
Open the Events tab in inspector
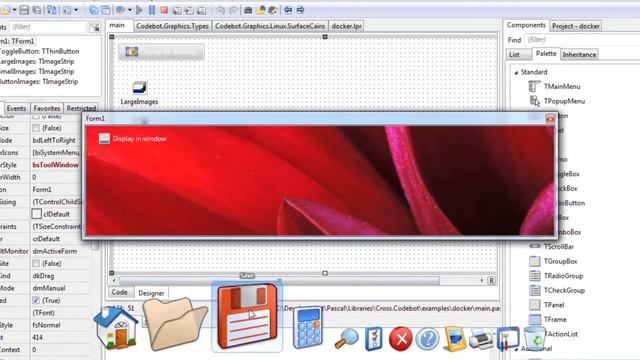tap(16, 108)
